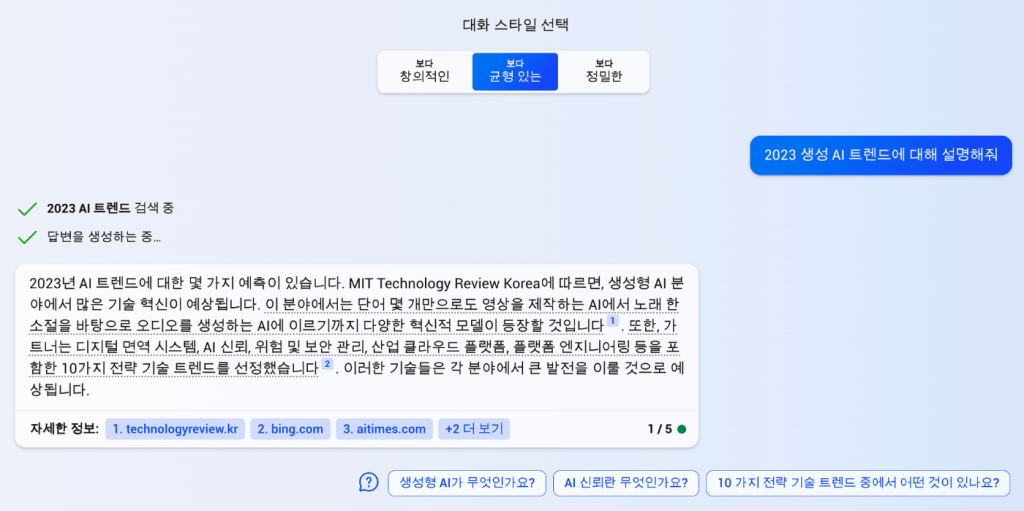Click the bold 2023 AI 트렌드 search term
This screenshot has height=511, width=1024.
[88, 208]
